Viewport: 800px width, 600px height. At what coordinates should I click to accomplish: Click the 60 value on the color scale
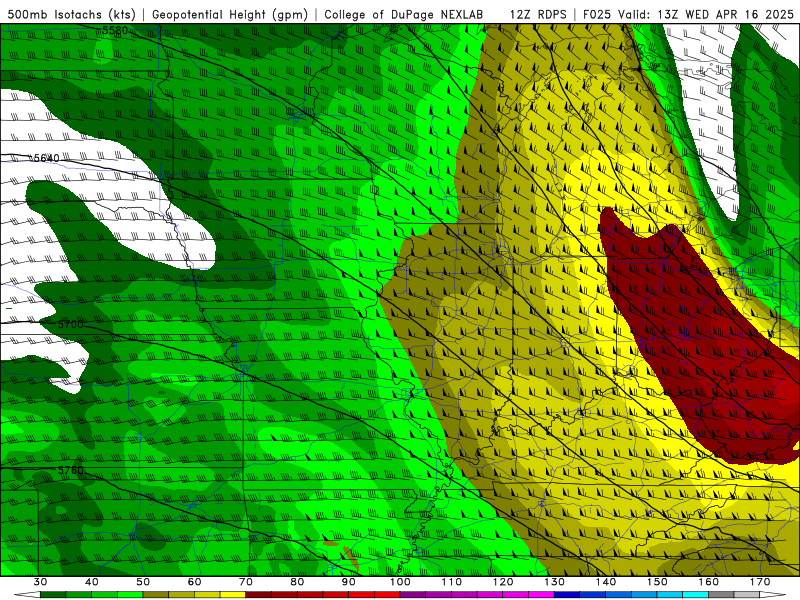(x=194, y=582)
